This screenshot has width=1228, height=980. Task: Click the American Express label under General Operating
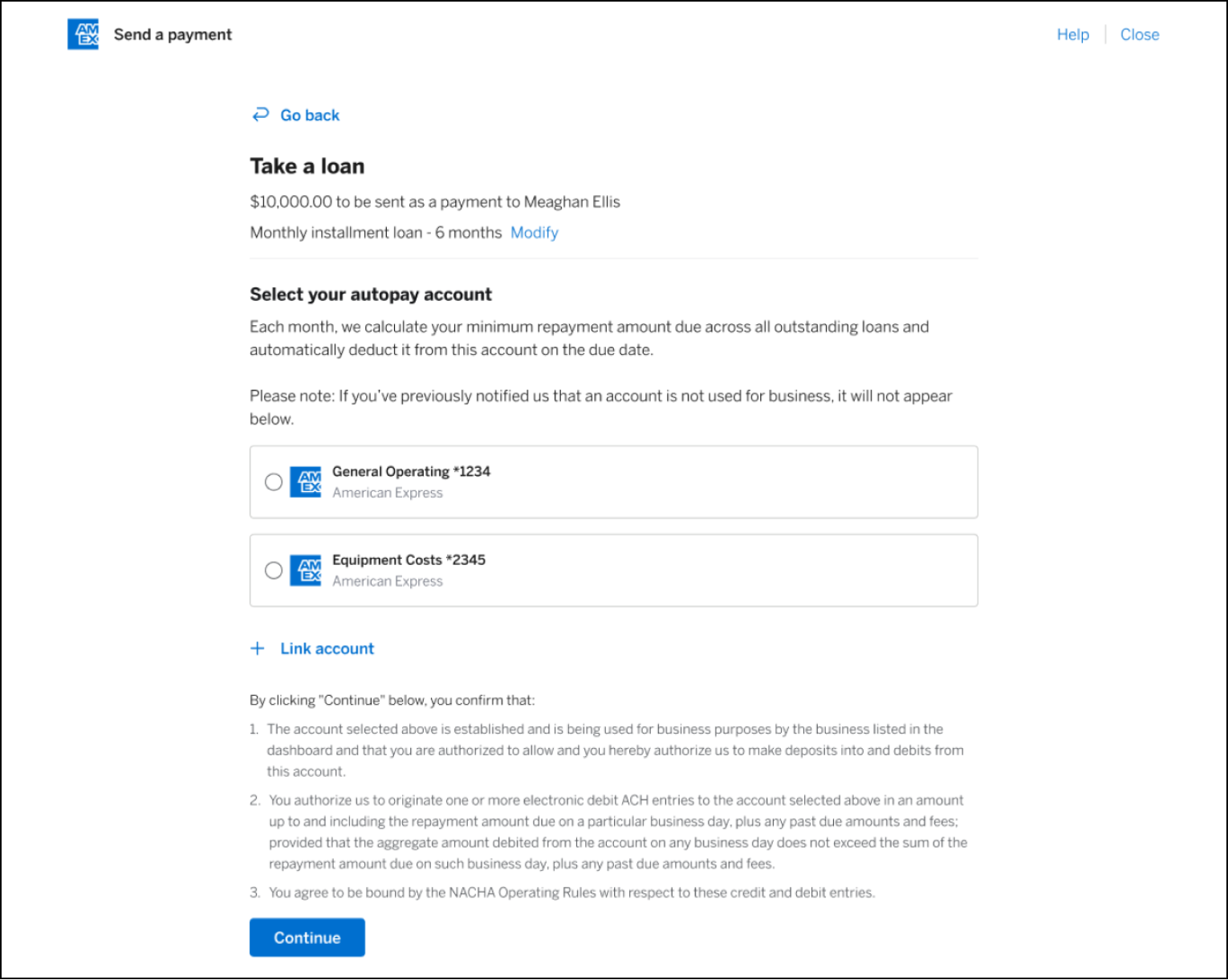pos(388,492)
